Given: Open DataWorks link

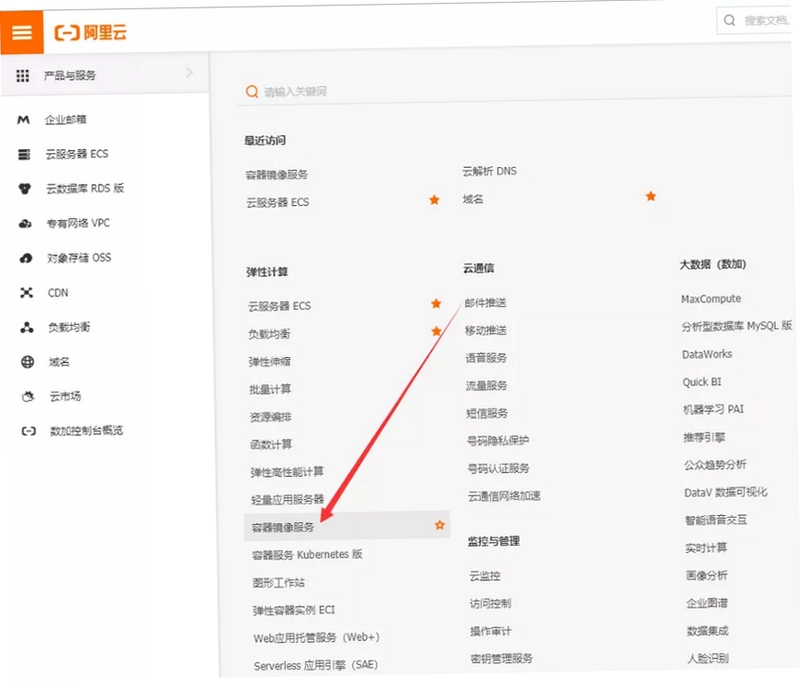Looking at the screenshot, I should [707, 355].
